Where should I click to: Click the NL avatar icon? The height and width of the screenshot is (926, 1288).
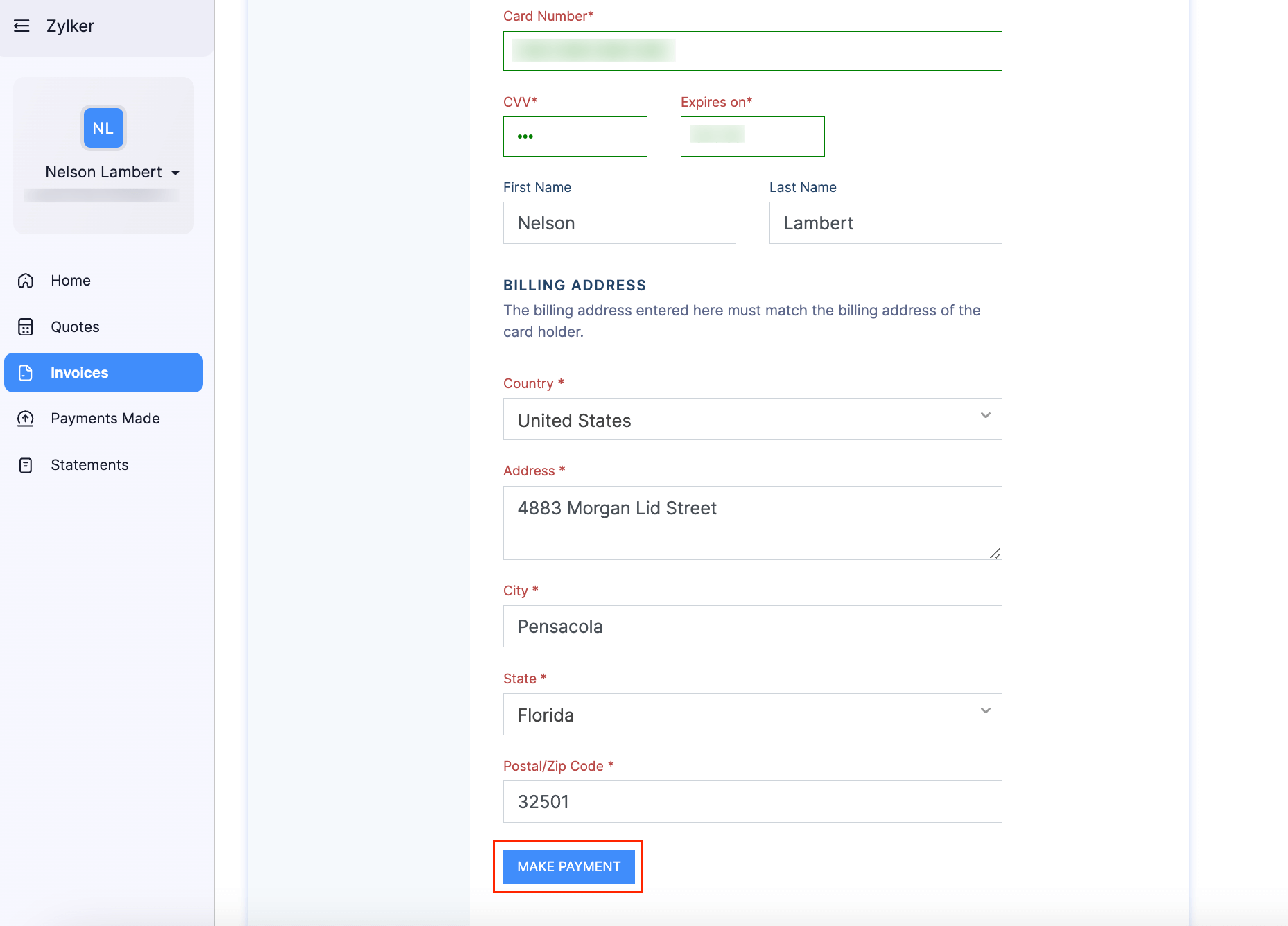point(103,128)
